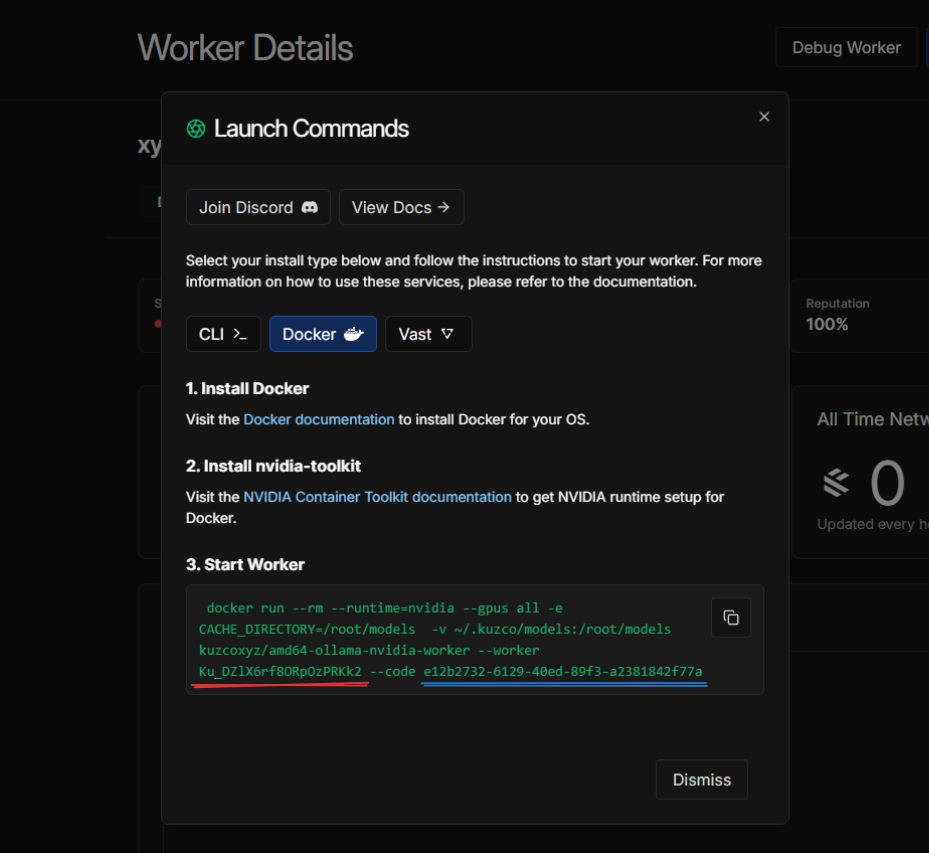Click the green logo beside Launch Commands
The width and height of the screenshot is (929, 853).
tap(196, 129)
